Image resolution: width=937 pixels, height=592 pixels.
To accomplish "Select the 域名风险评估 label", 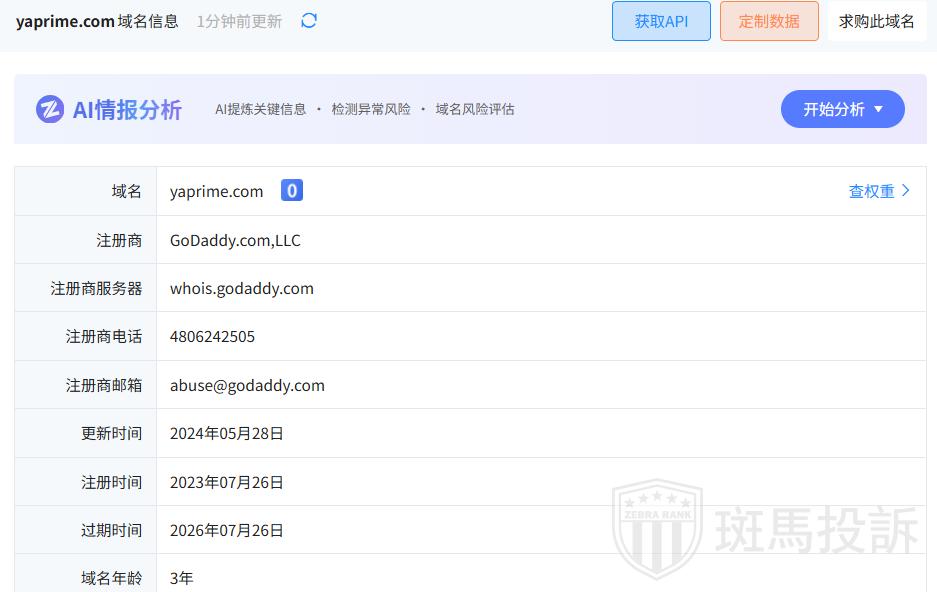I will [x=475, y=109].
